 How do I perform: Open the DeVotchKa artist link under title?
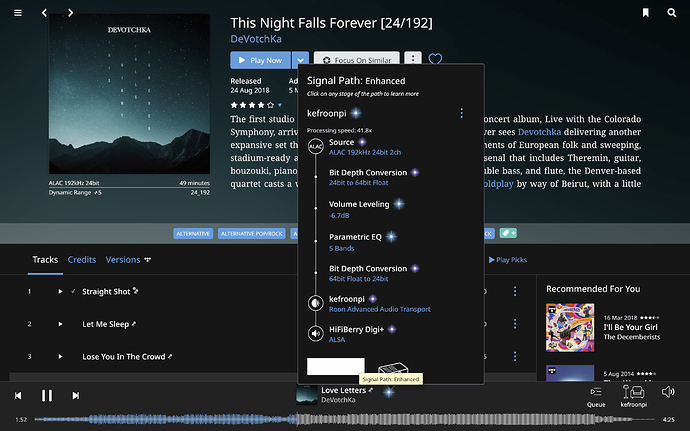point(256,39)
